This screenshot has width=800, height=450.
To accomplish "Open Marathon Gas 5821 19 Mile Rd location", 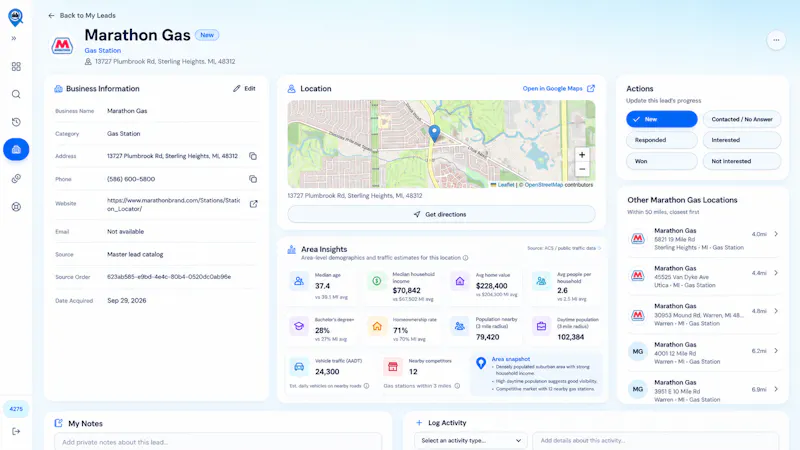I will [x=703, y=238].
